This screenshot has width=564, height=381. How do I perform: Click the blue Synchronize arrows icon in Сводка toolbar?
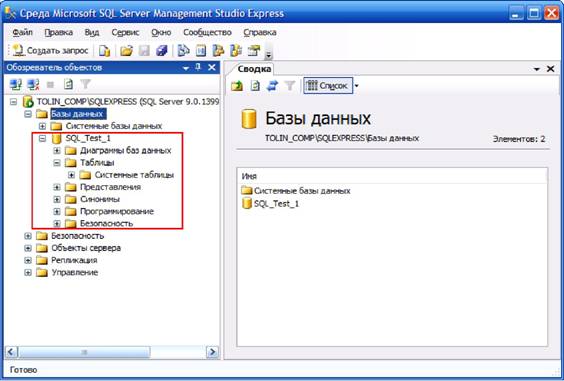tap(272, 86)
